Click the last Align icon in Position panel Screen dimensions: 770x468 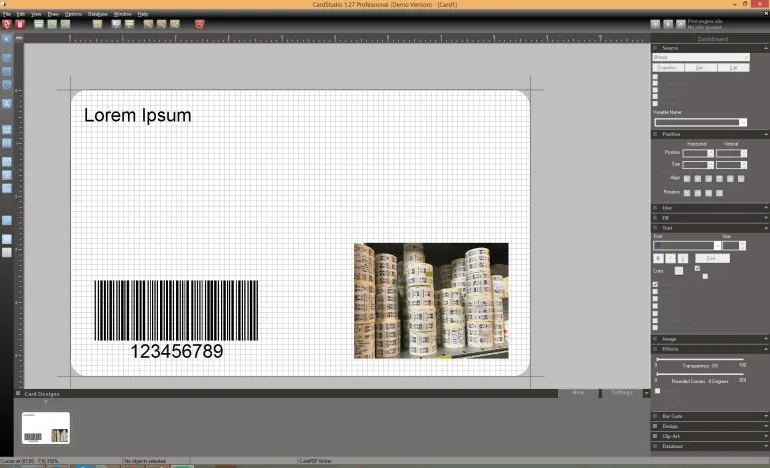point(741,179)
